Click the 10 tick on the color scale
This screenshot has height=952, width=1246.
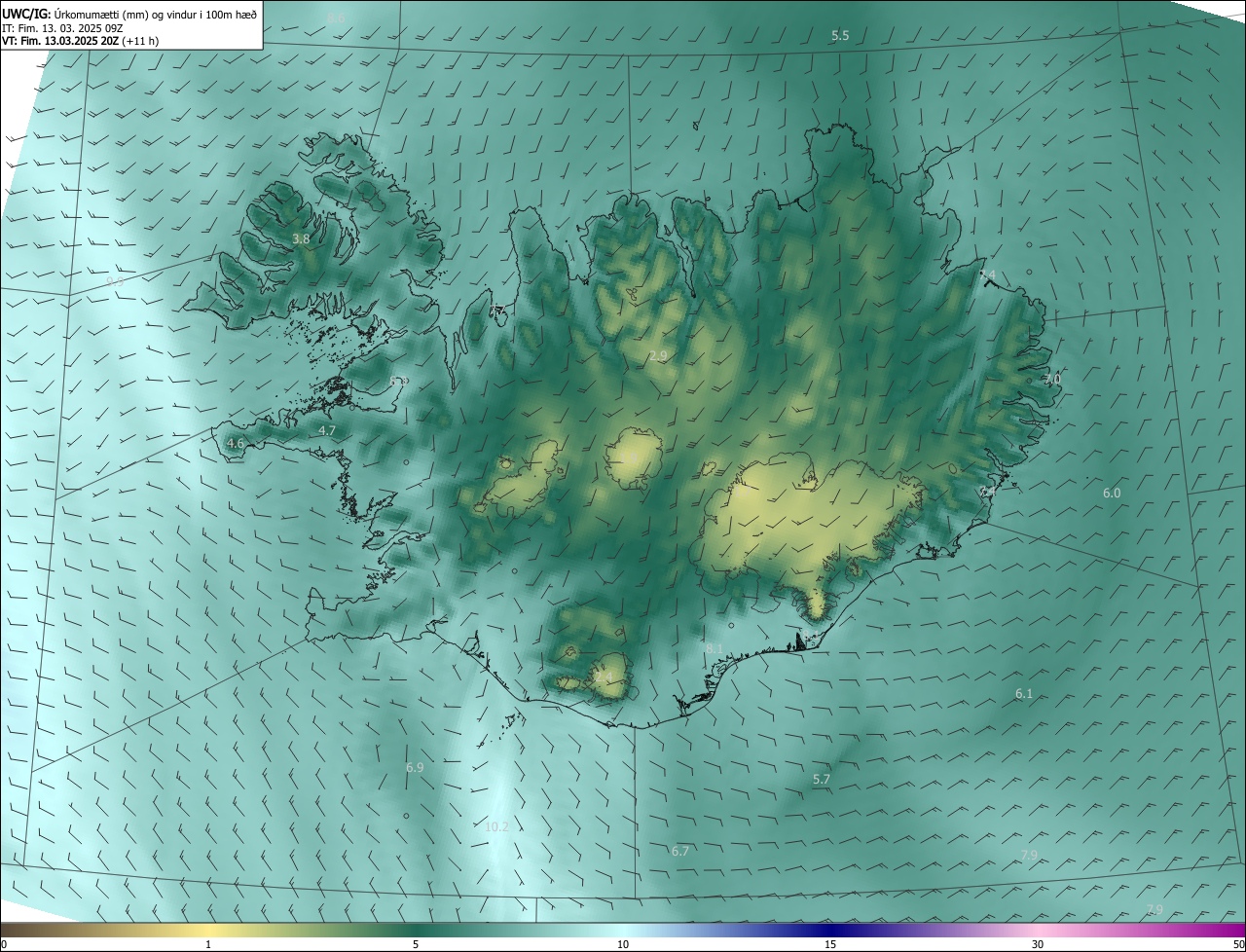[x=623, y=944]
